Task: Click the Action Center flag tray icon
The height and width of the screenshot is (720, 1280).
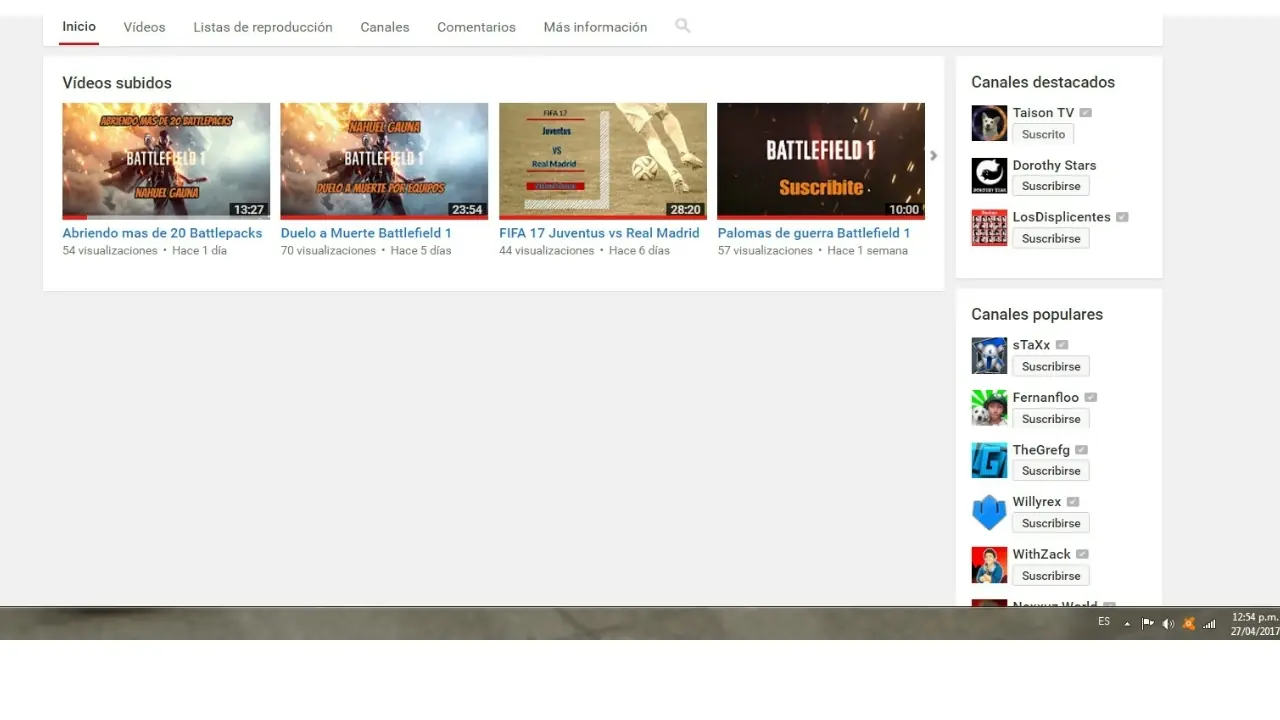Action: [x=1148, y=624]
